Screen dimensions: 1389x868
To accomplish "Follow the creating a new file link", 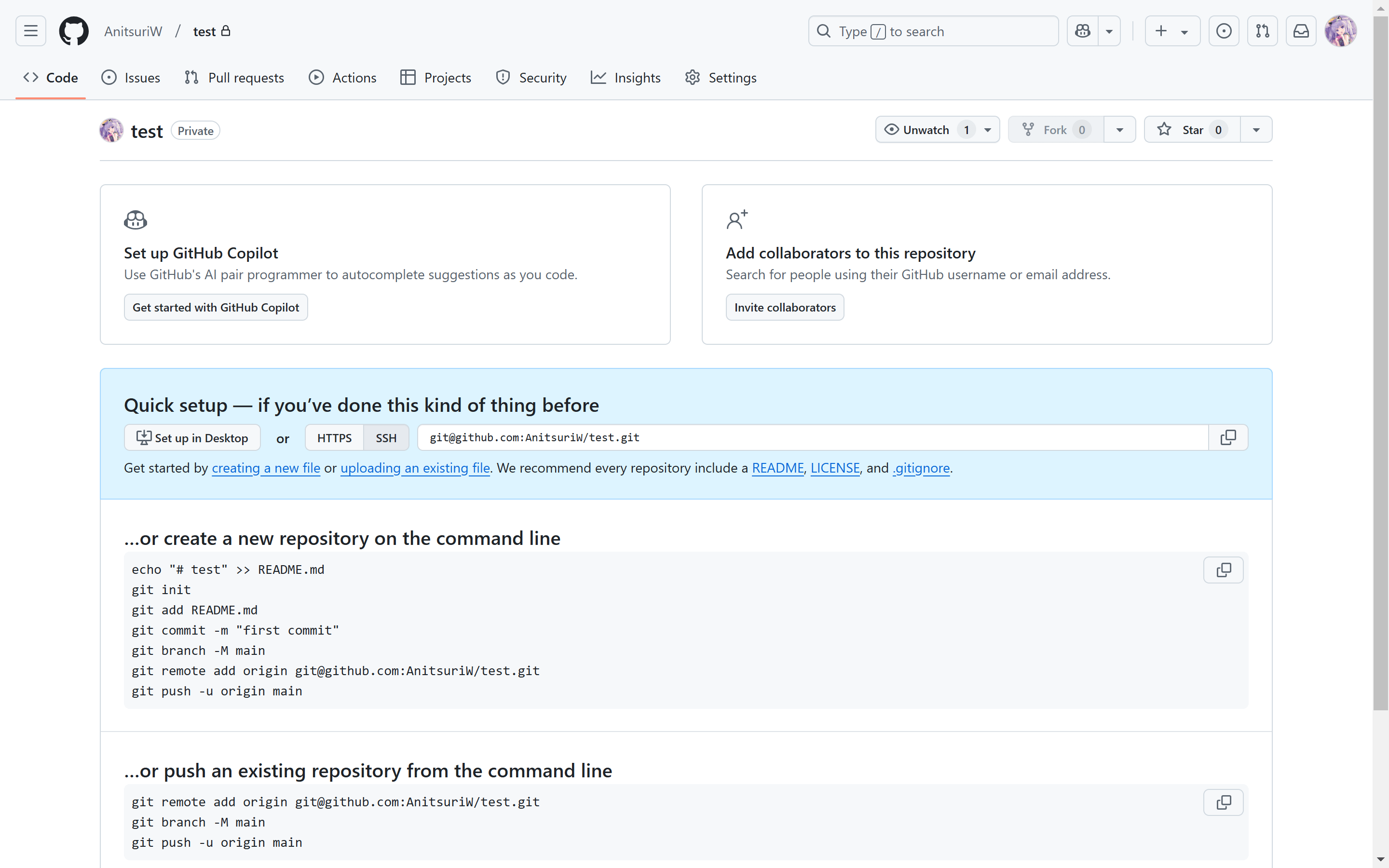I will point(266,468).
